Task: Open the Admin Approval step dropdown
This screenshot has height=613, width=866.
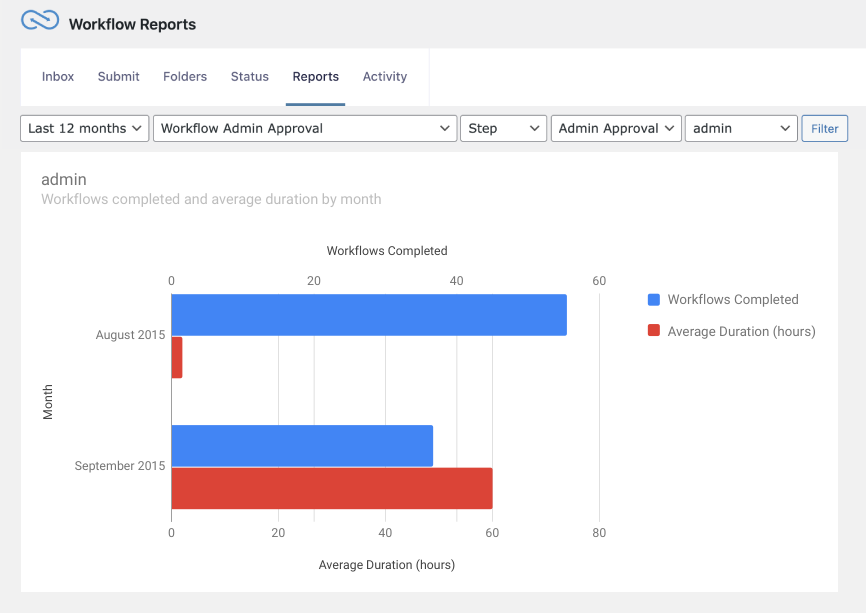Action: pyautogui.click(x=615, y=129)
